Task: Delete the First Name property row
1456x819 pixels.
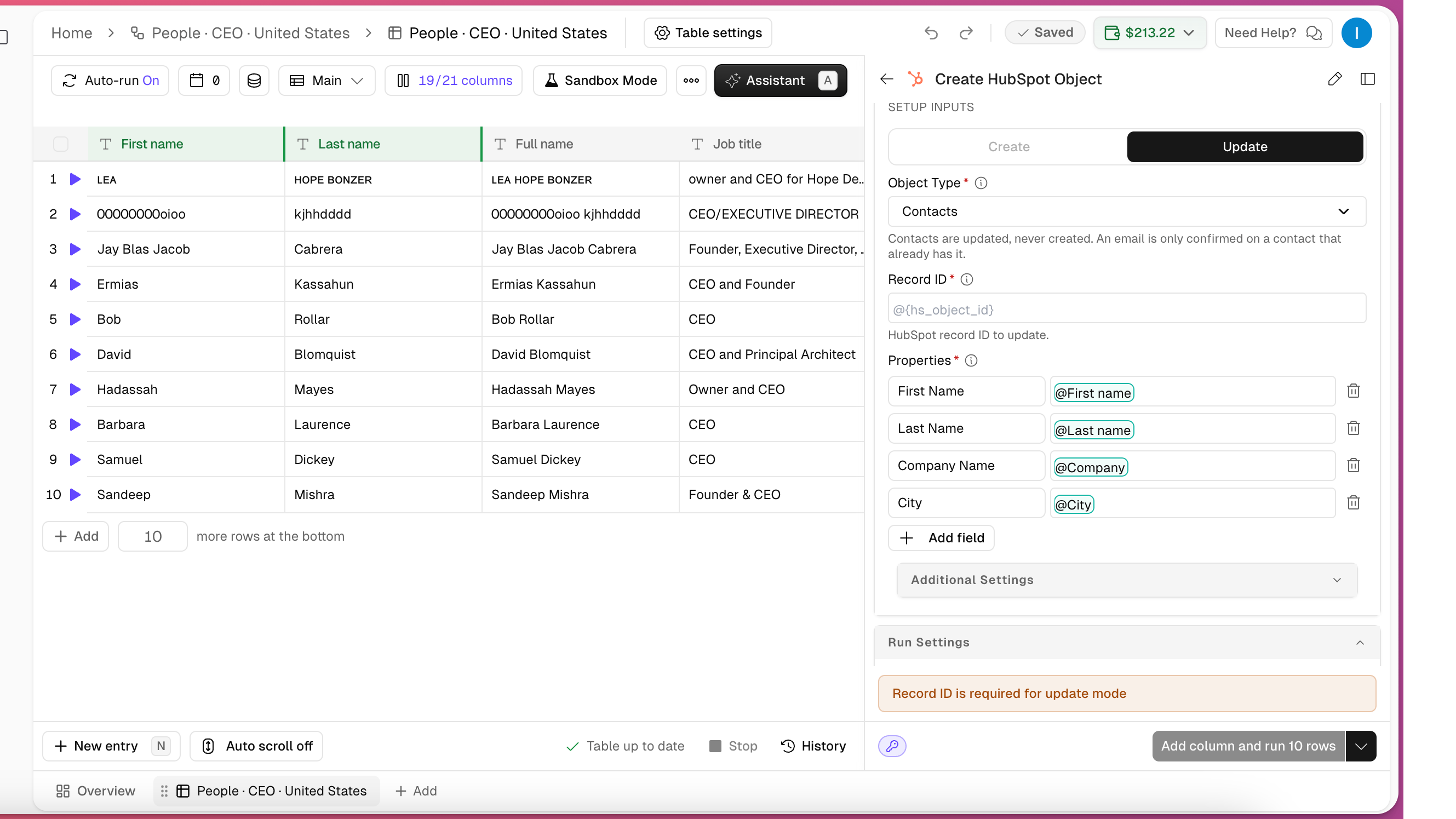Action: [x=1353, y=391]
